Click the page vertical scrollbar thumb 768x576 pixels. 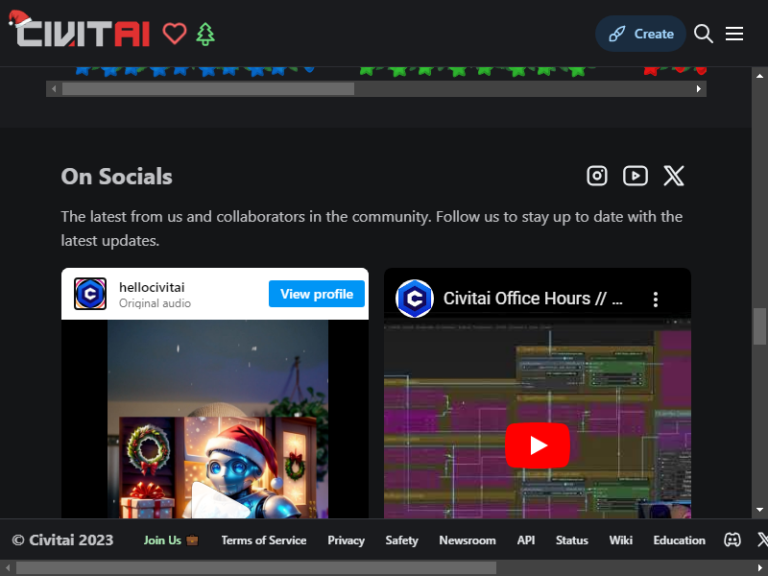coord(760,326)
